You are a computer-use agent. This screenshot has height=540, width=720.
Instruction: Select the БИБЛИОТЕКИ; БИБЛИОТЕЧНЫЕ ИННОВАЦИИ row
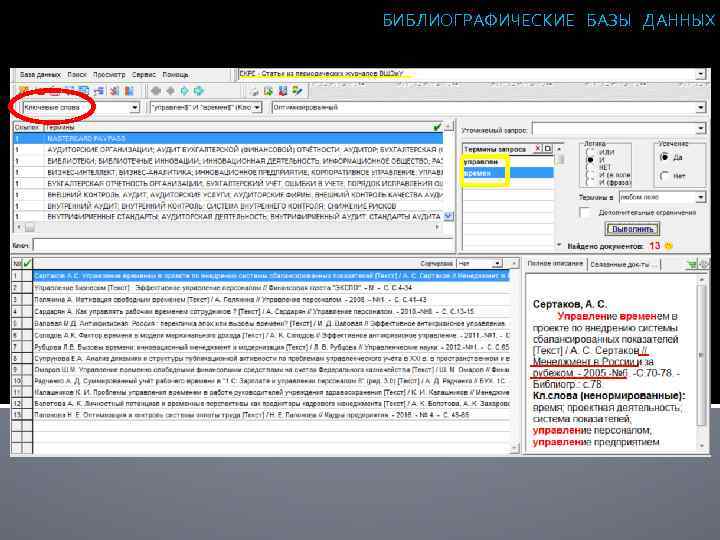tap(228, 161)
